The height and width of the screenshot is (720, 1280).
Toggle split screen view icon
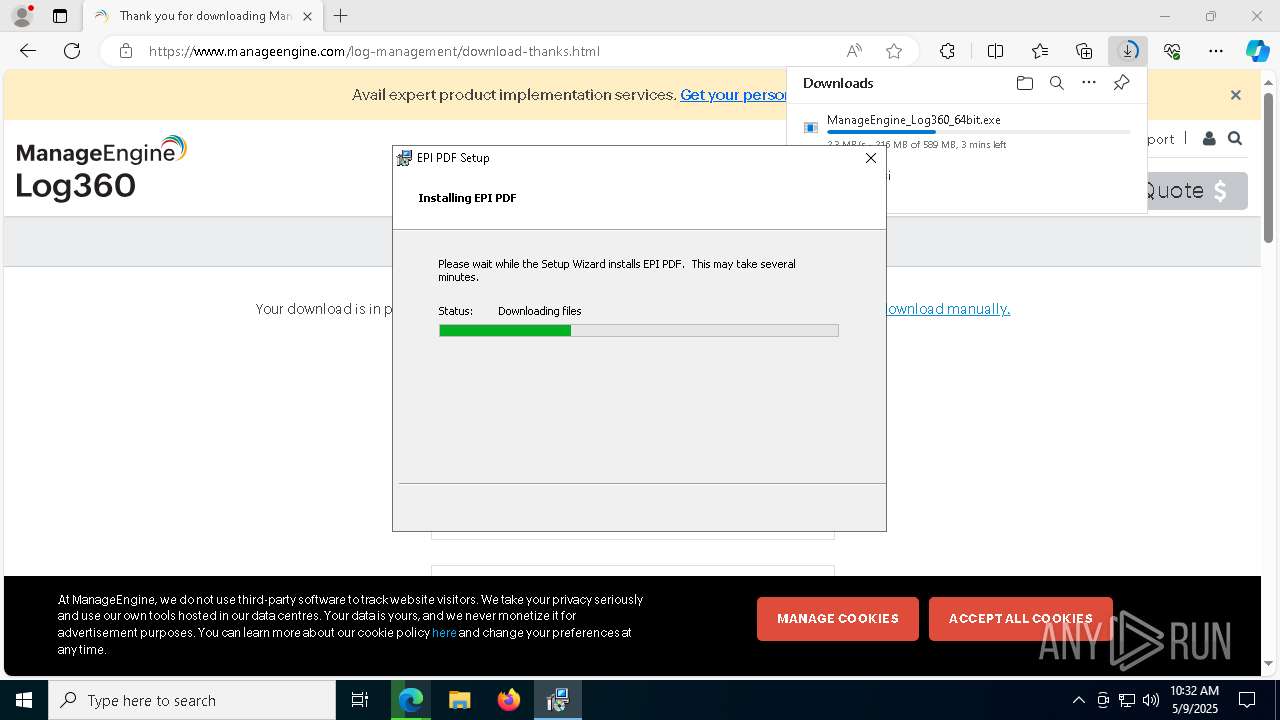click(995, 51)
